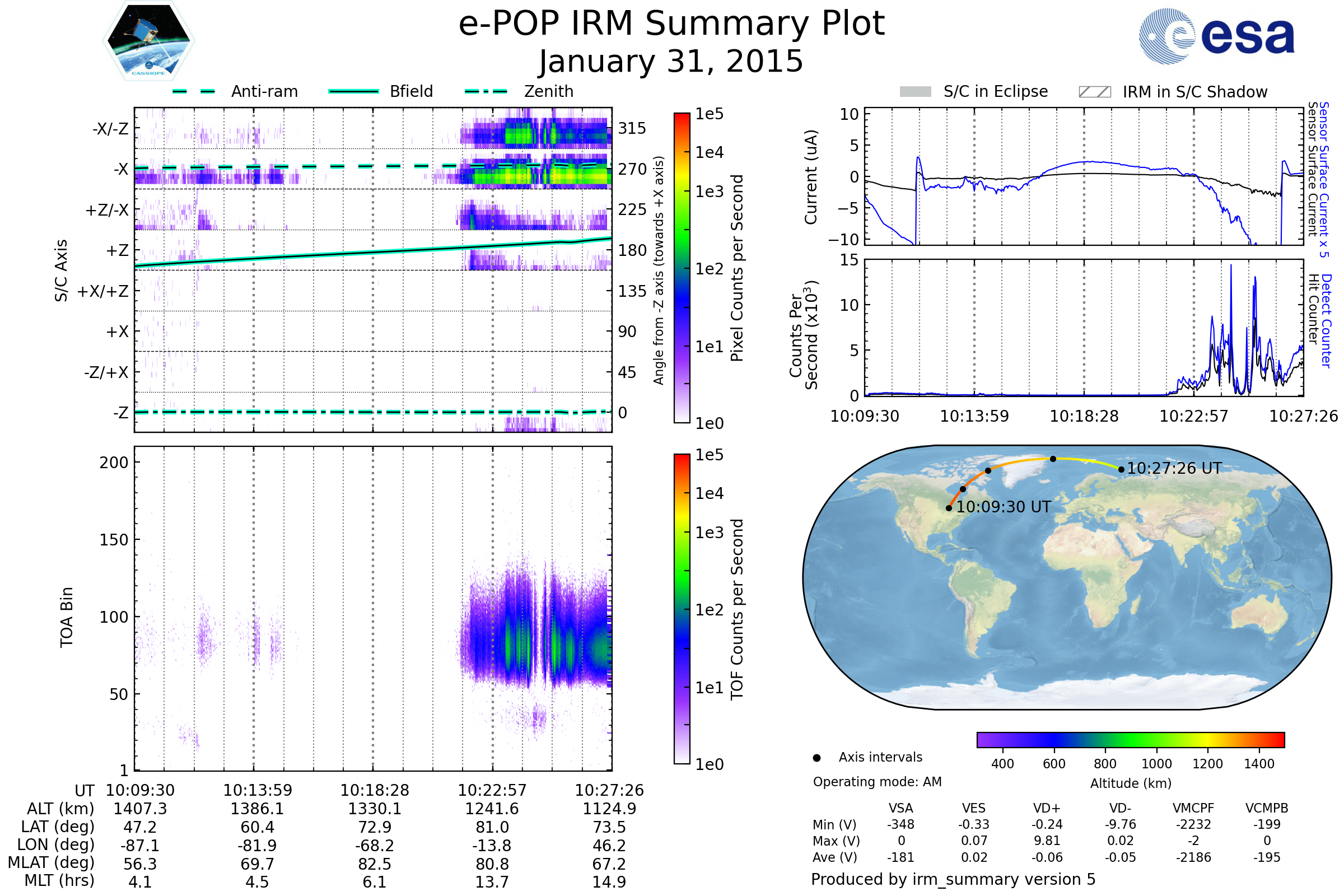This screenshot has height=896, width=1344.
Task: Click the e-POP IRM Summary Plot title
Action: 671,24
